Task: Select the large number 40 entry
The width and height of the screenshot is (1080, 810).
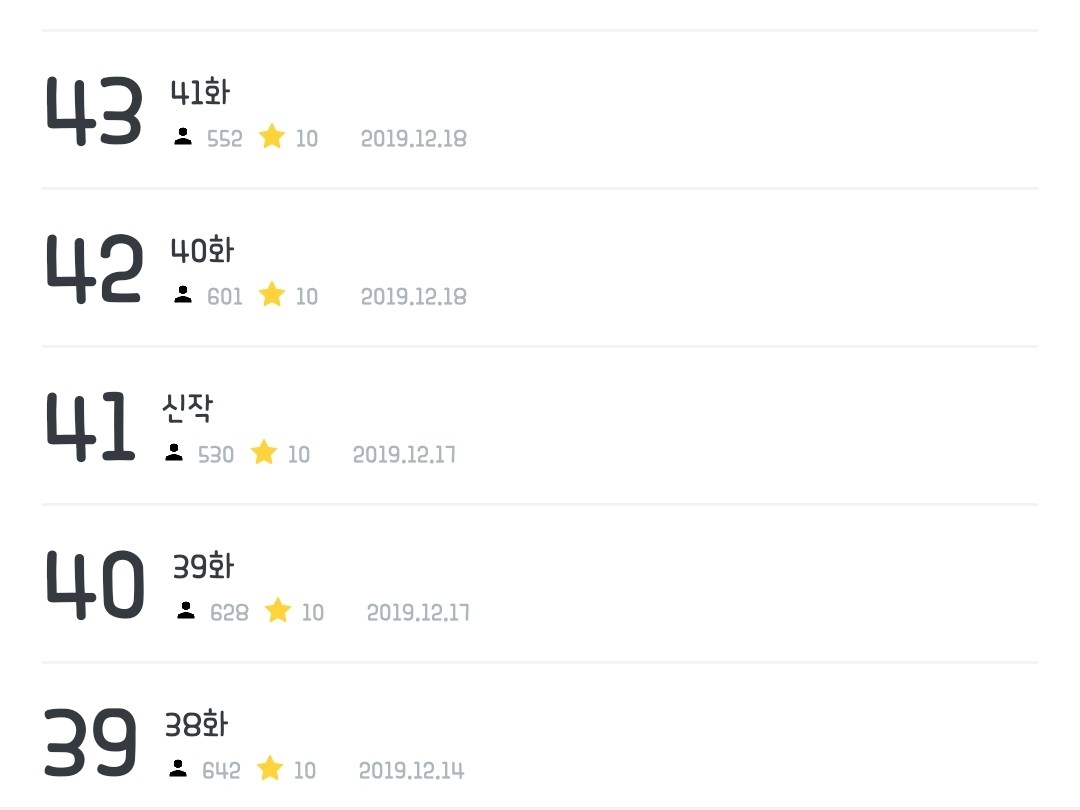Action: point(95,585)
